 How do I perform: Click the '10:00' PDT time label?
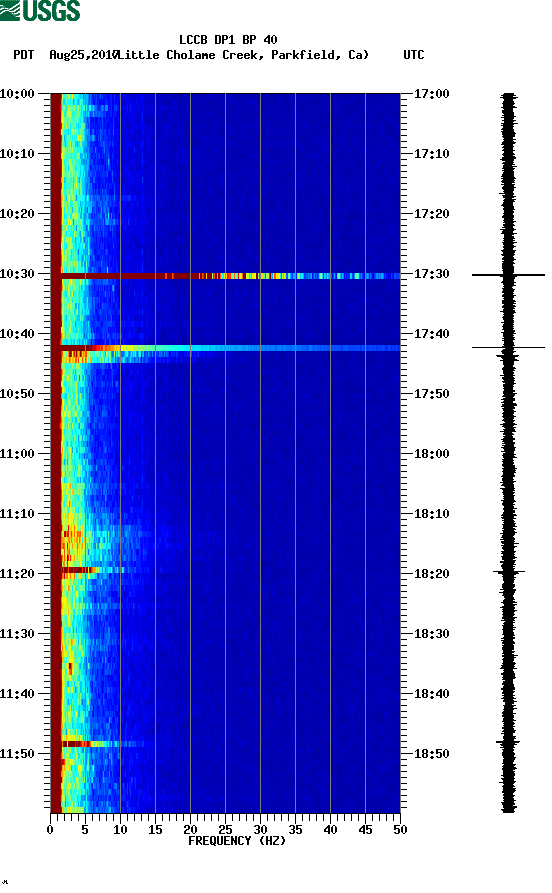tap(17, 93)
